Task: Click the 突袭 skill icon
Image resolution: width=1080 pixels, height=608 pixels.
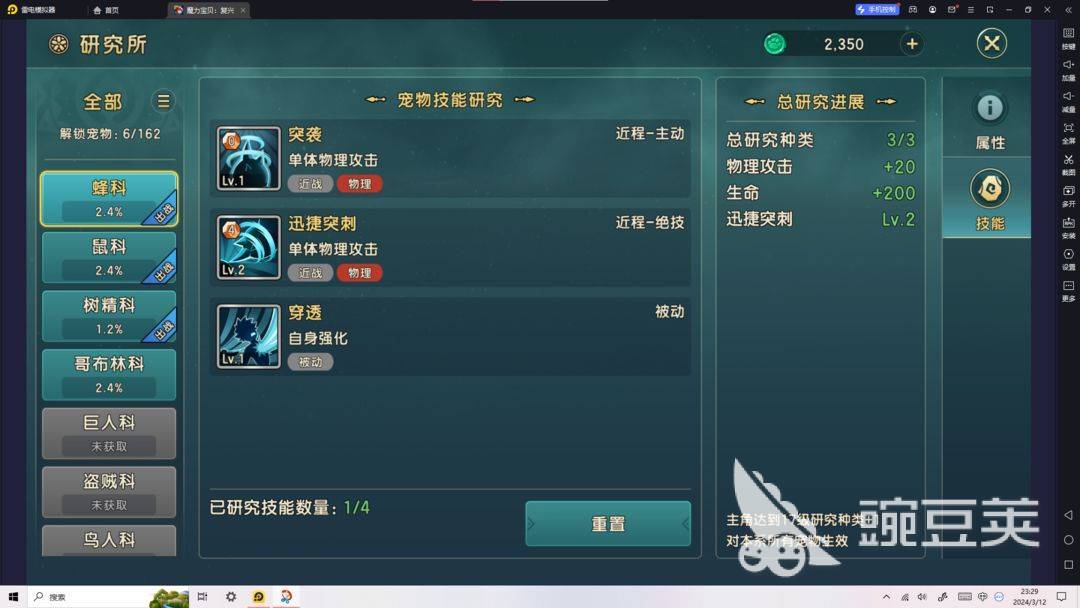Action: [249, 158]
